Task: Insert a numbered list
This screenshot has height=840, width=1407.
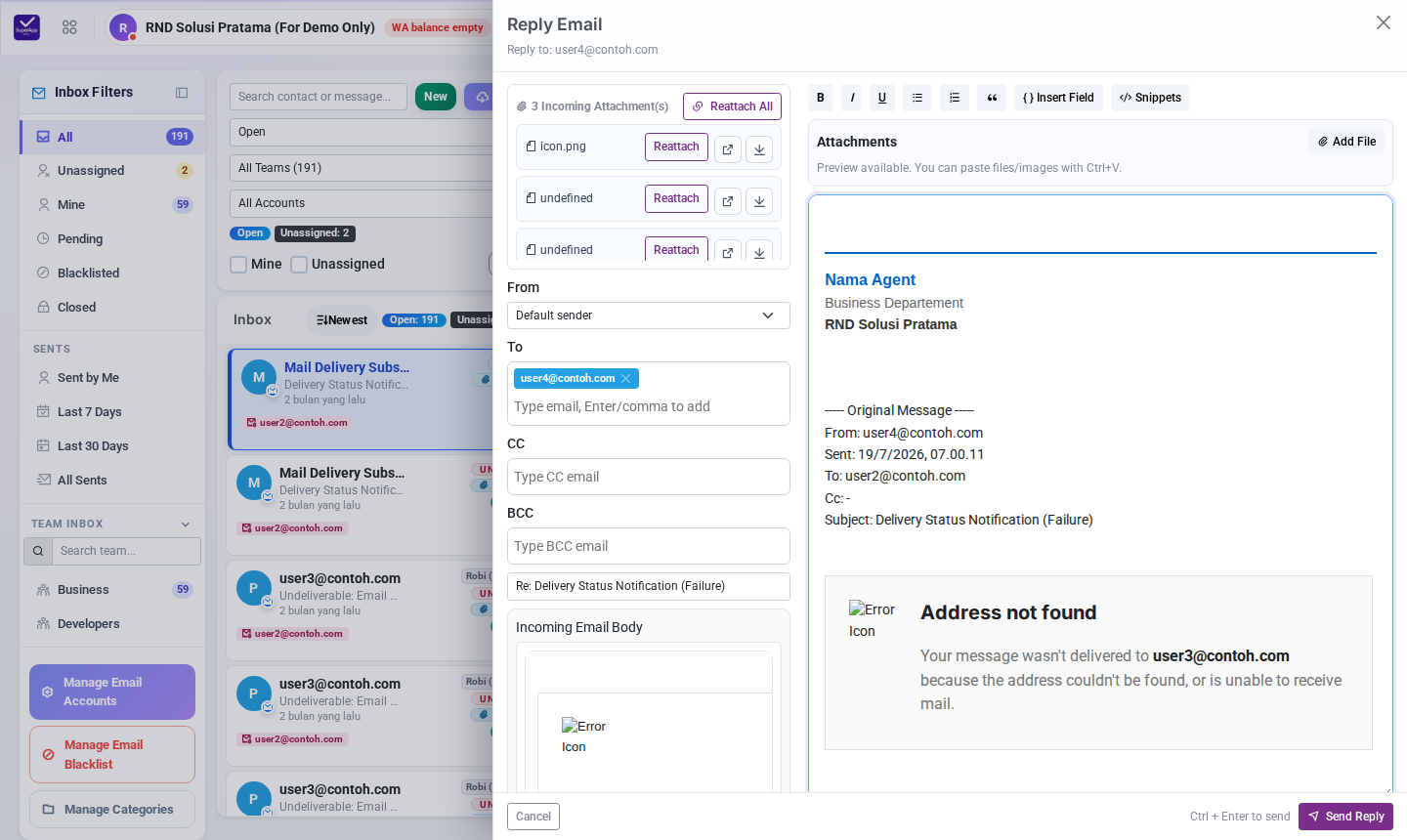Action: 955,98
